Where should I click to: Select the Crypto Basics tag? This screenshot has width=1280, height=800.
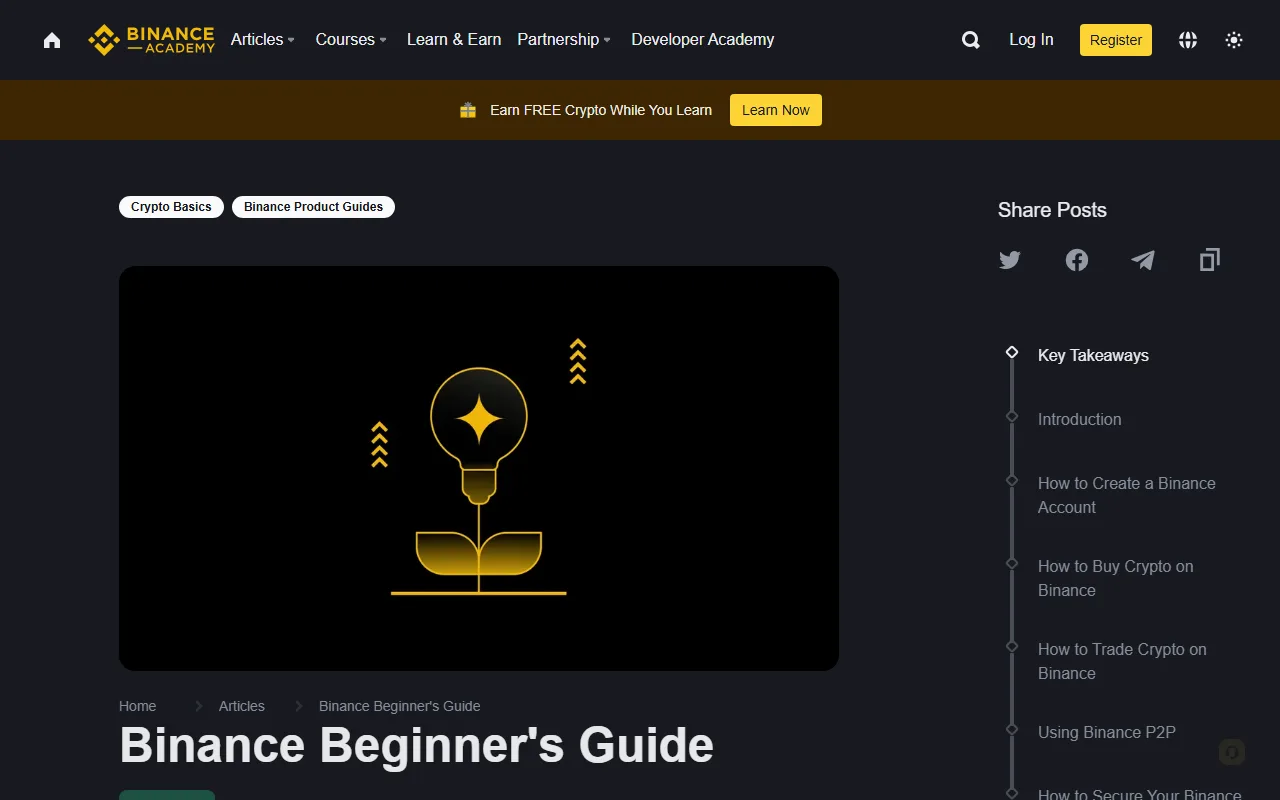pos(171,207)
